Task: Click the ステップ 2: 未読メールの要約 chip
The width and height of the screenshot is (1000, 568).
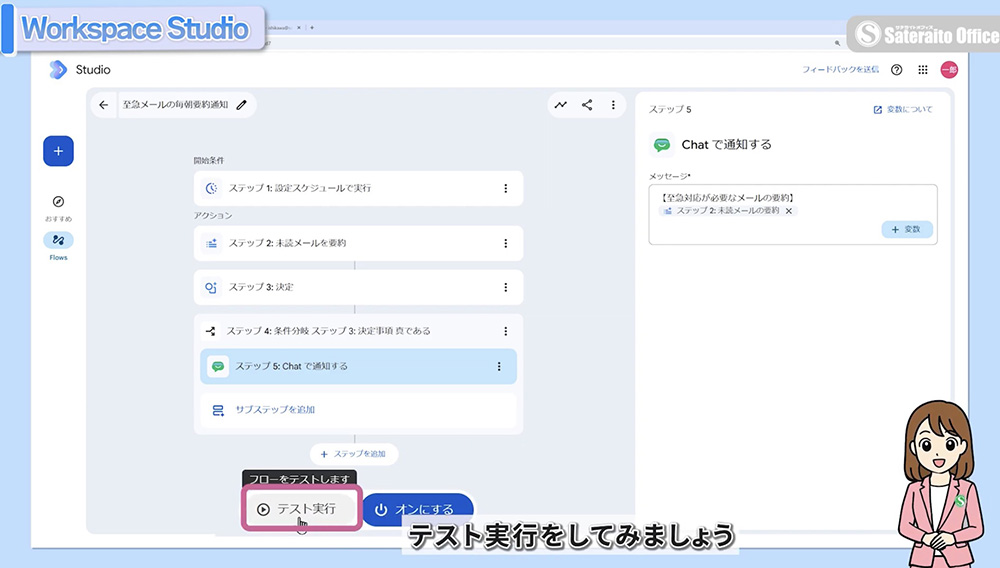Action: (x=727, y=211)
